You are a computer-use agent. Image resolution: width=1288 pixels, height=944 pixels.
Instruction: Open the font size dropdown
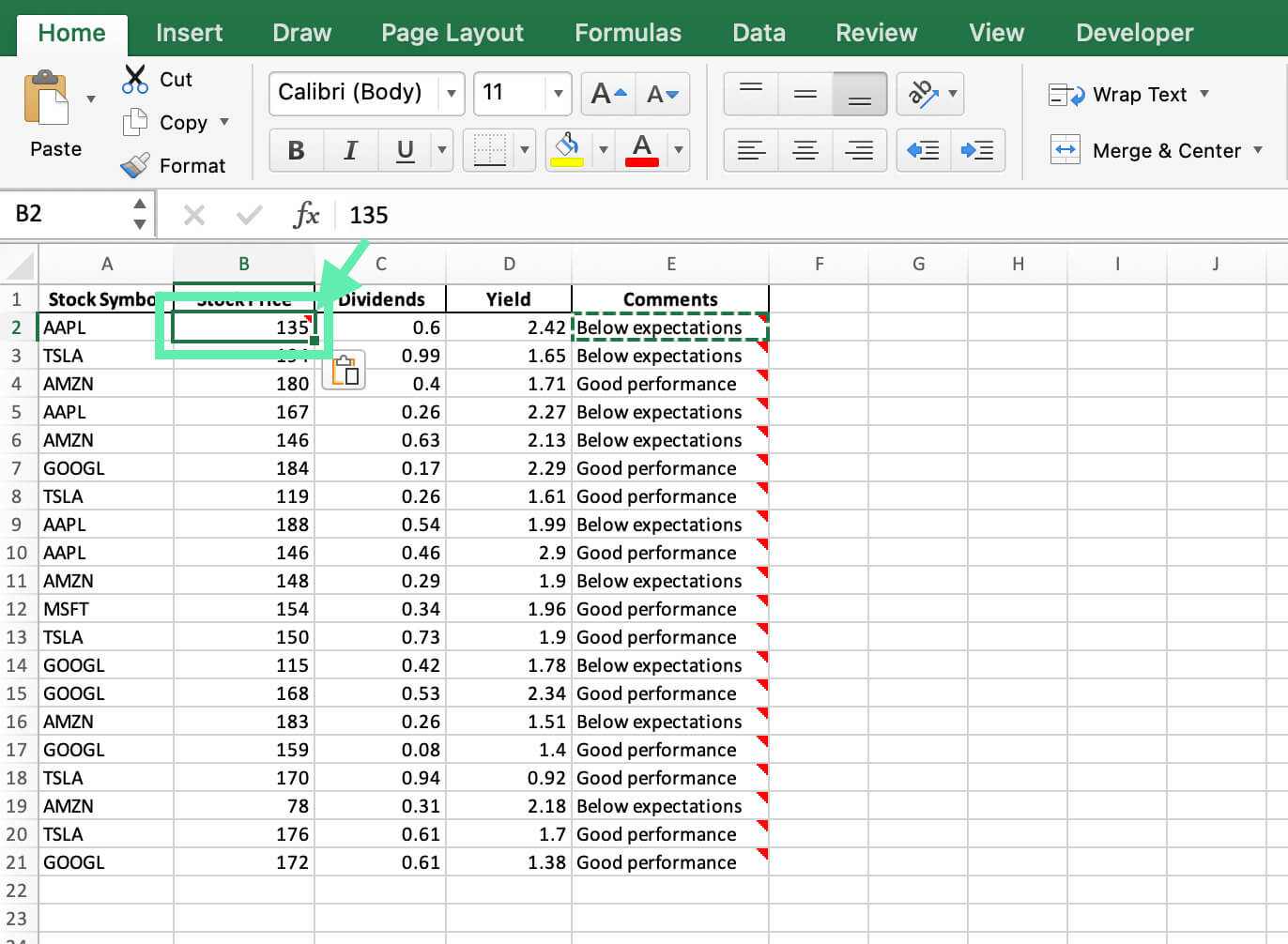click(559, 93)
